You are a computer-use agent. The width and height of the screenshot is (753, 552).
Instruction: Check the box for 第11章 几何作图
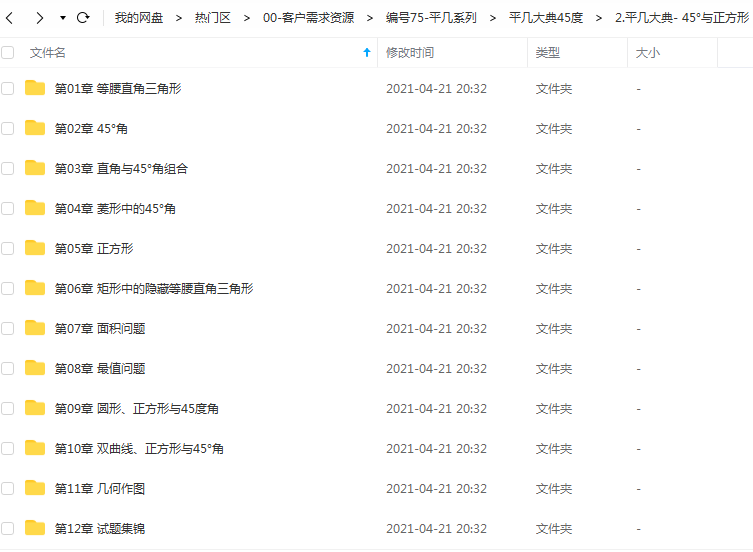[x=7, y=488]
